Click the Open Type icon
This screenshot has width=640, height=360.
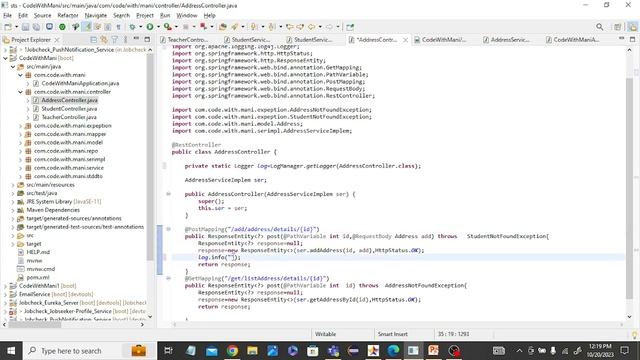coord(223,27)
